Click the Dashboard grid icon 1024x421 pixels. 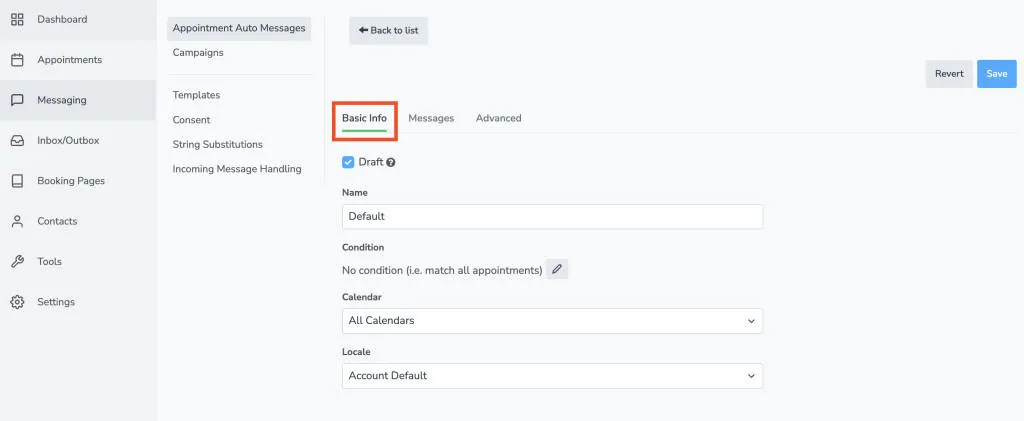coord(17,19)
